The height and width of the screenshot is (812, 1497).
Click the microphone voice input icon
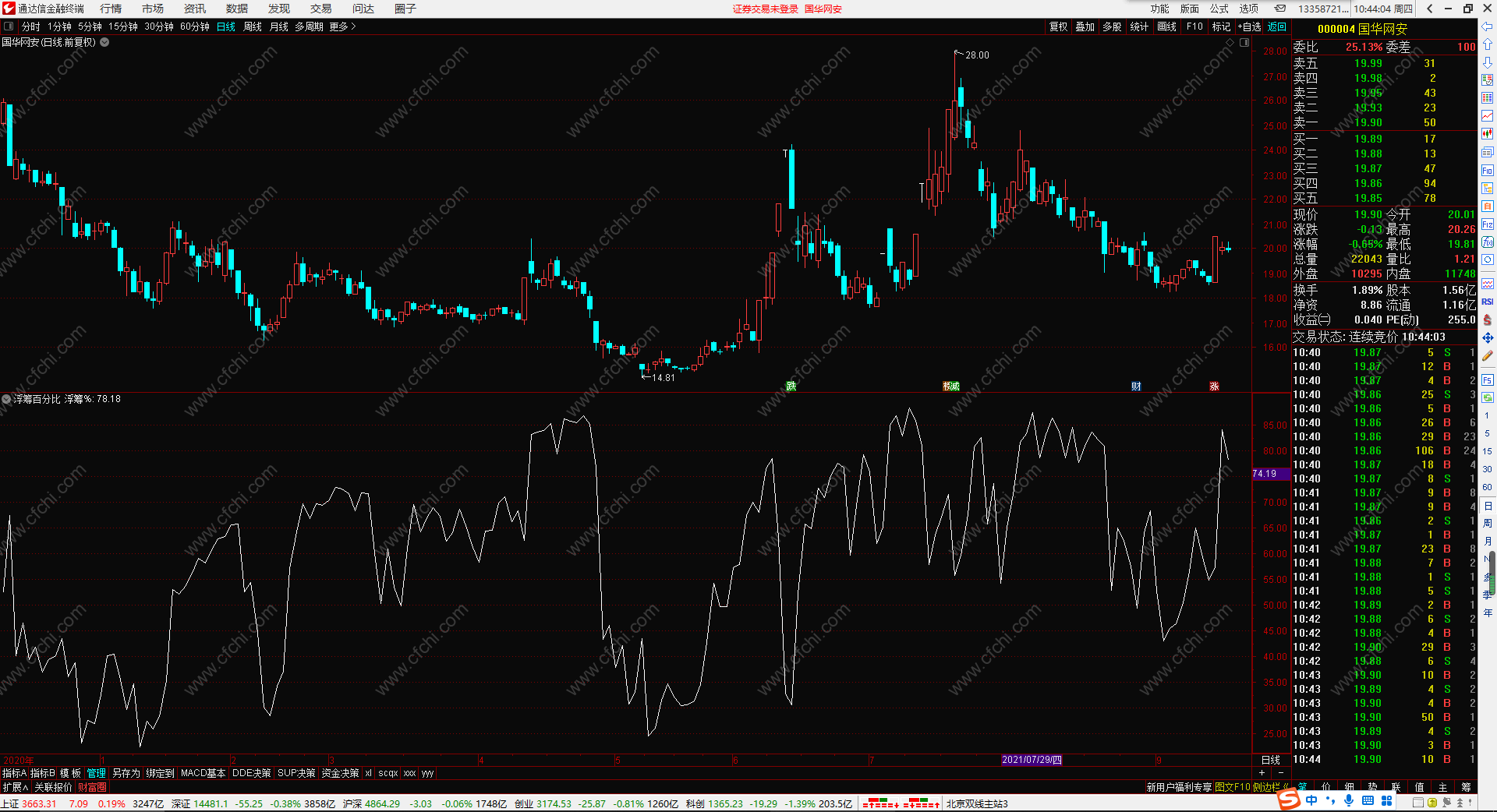(1349, 800)
